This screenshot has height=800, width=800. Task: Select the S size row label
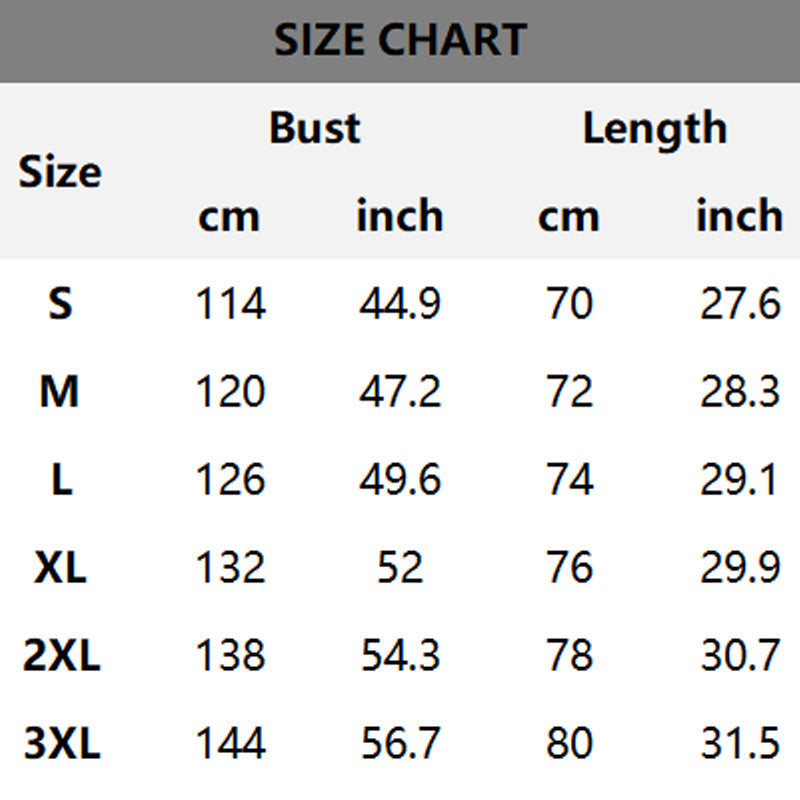point(60,303)
